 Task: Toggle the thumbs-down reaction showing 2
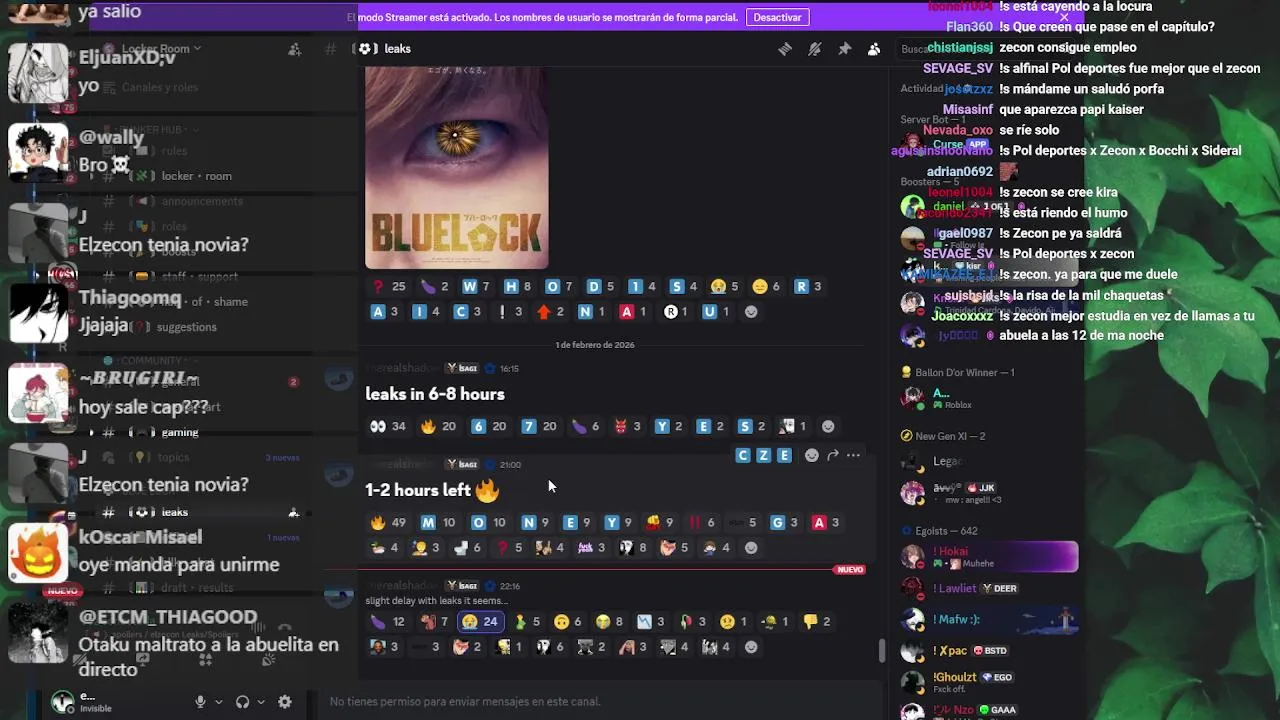[x=817, y=621]
